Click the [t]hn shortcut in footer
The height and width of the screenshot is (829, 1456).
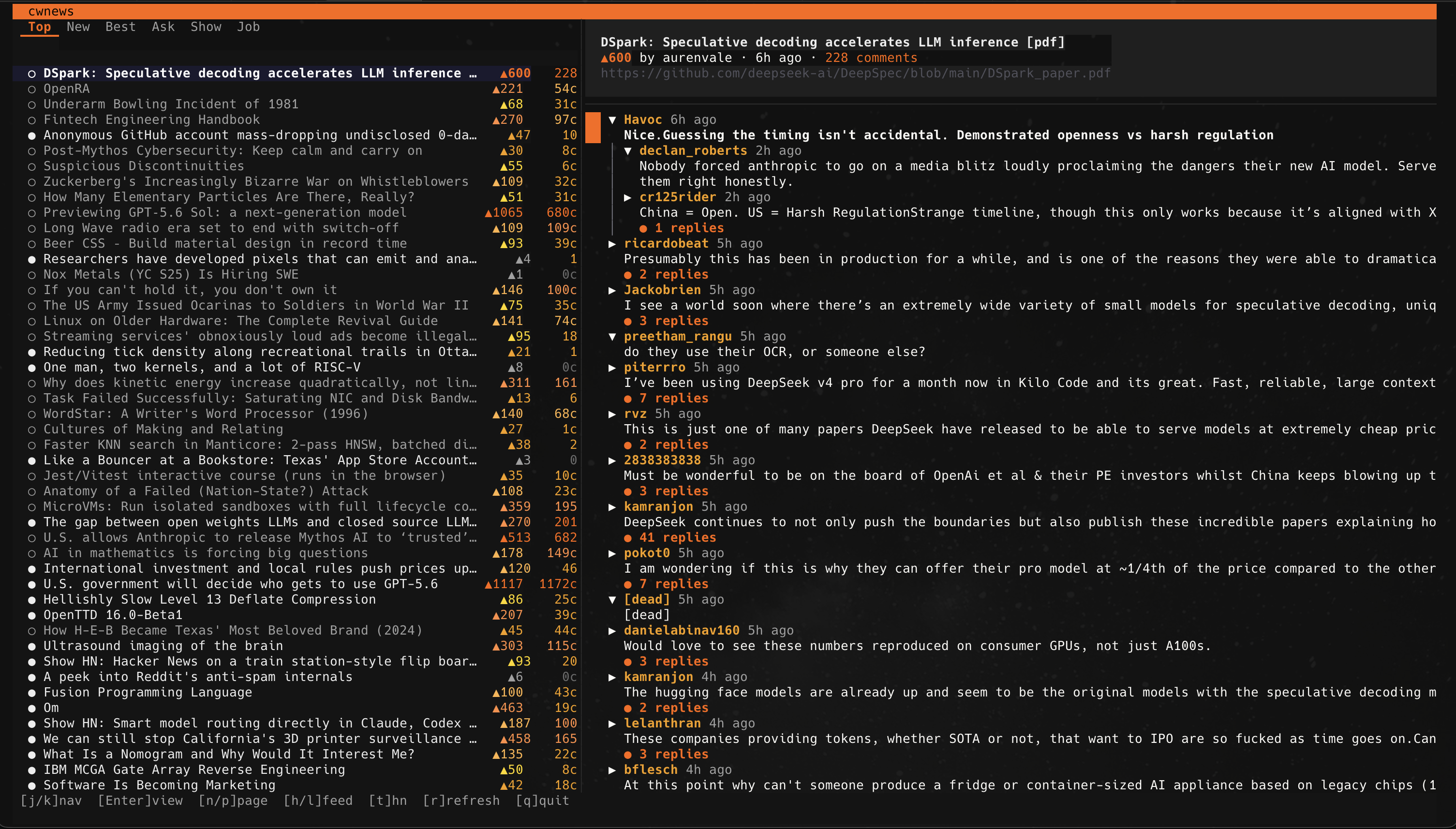387,800
